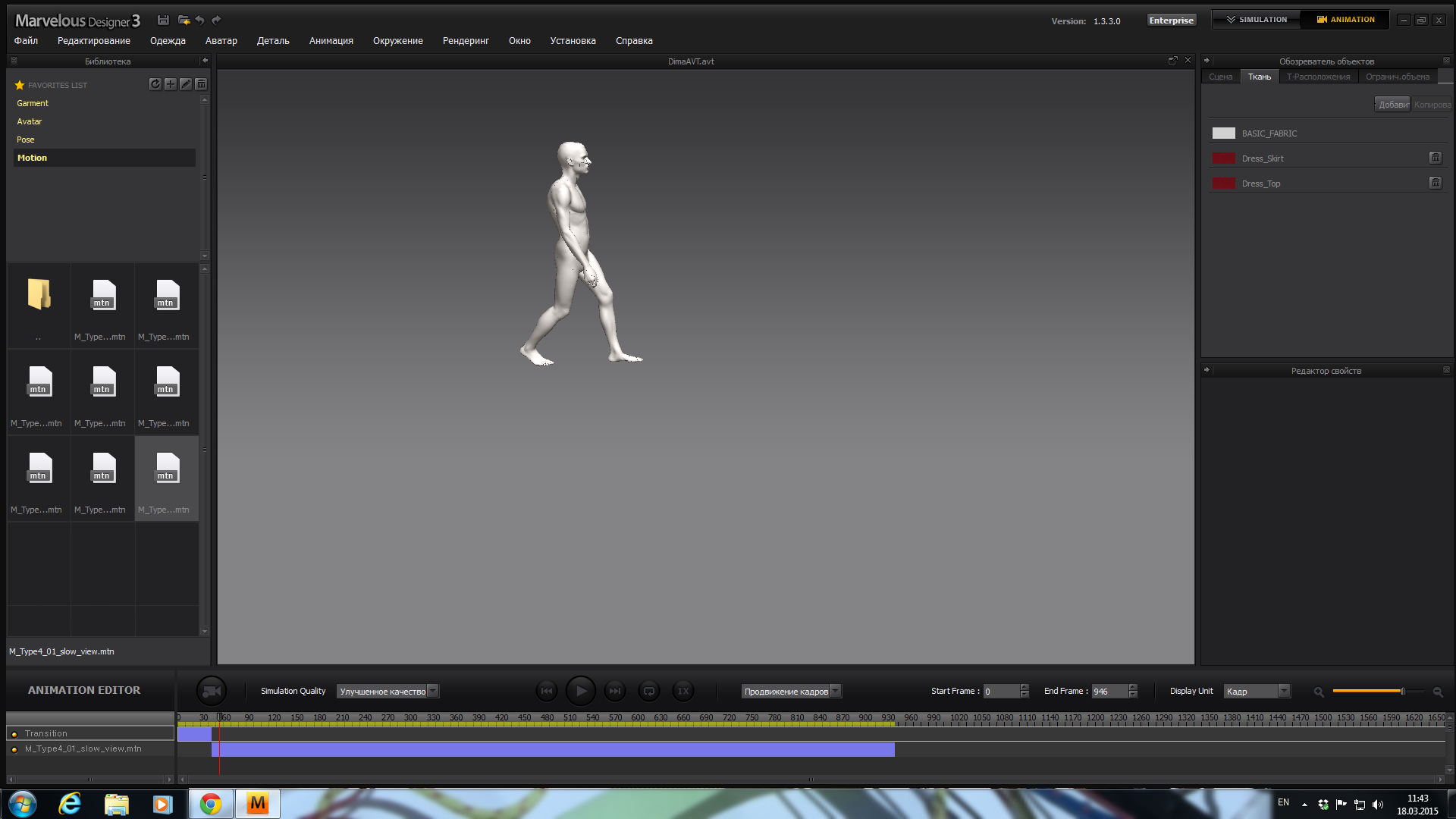The height and width of the screenshot is (819, 1456).
Task: Toggle the Transition track indicator
Action: point(14,734)
